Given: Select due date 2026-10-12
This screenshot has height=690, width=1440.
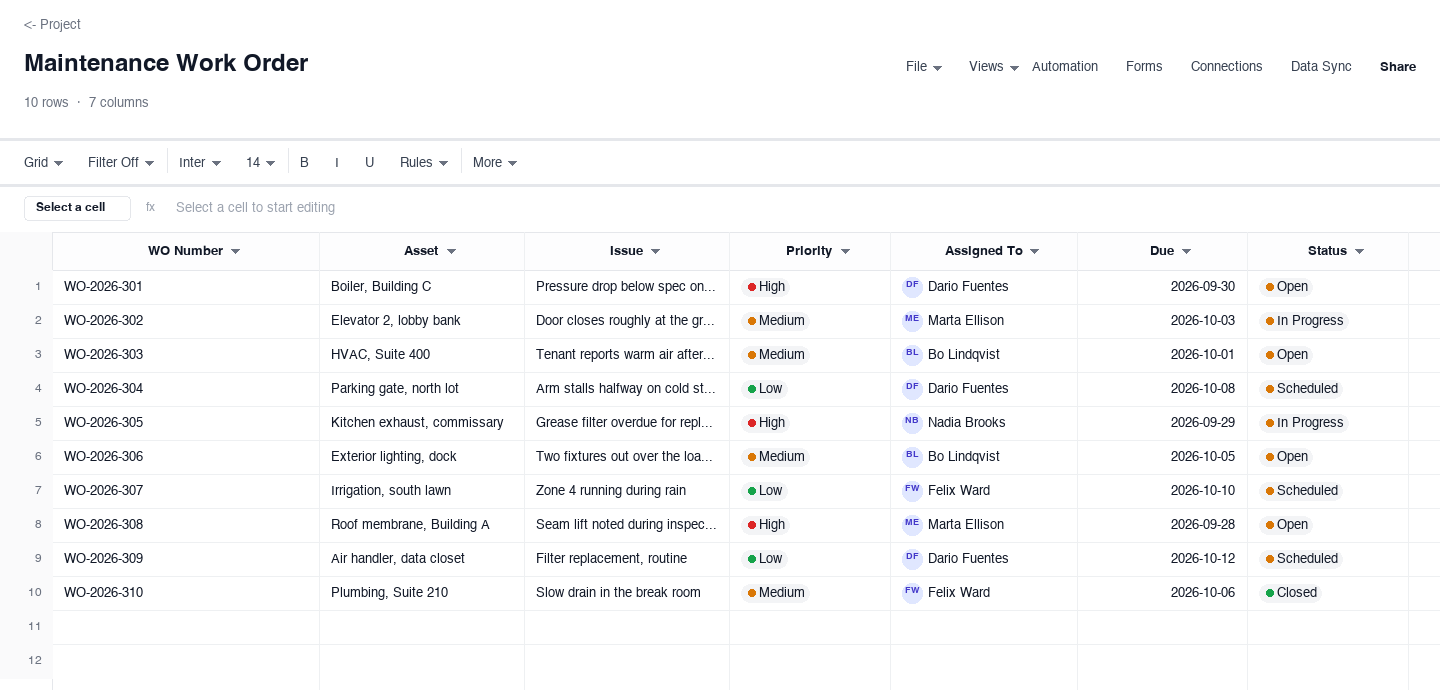Looking at the screenshot, I should tap(1163, 559).
